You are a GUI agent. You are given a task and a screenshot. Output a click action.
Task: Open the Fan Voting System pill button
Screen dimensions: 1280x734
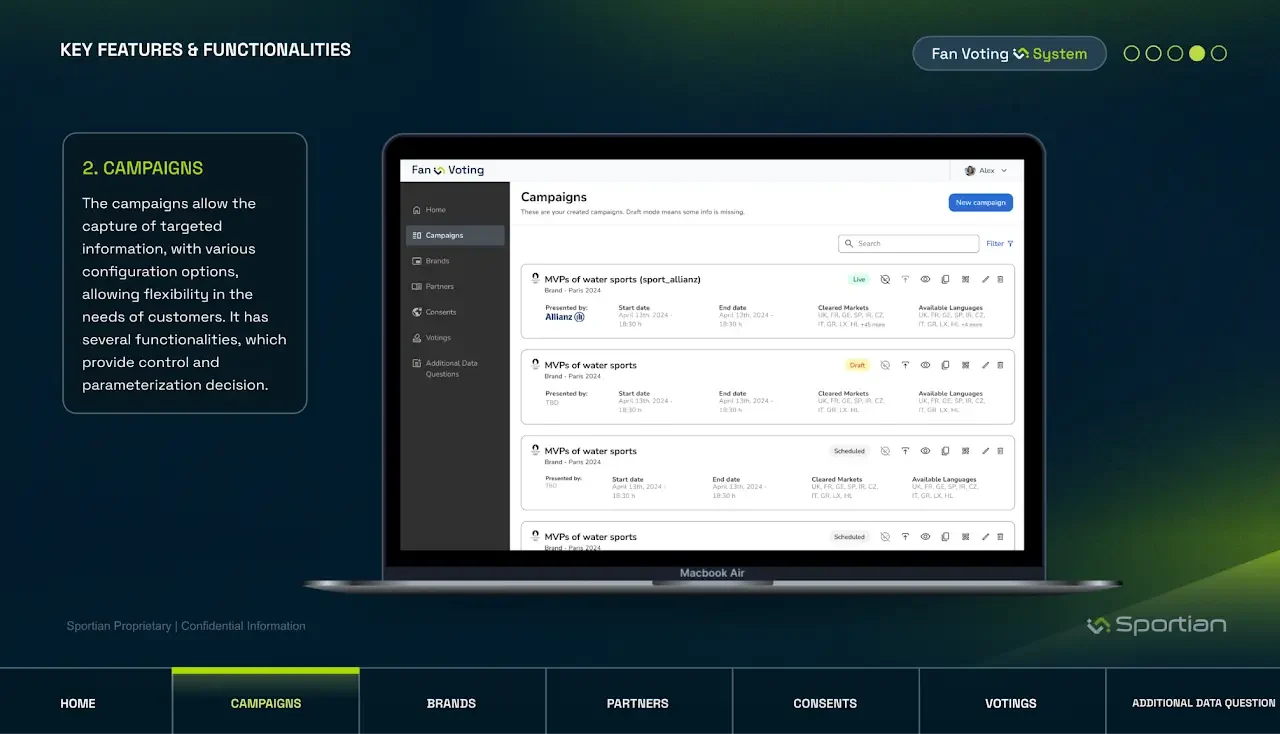[1009, 54]
